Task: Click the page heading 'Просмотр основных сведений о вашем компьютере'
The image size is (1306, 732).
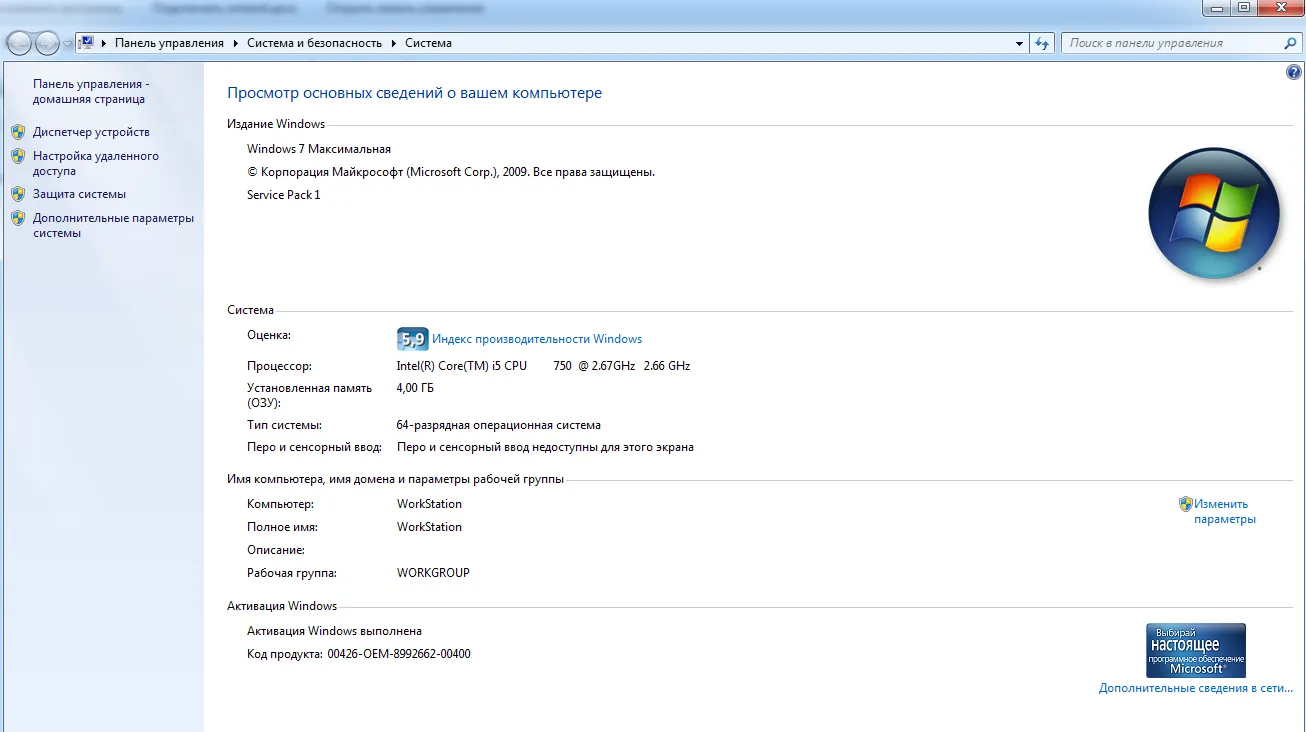Action: coord(414,93)
